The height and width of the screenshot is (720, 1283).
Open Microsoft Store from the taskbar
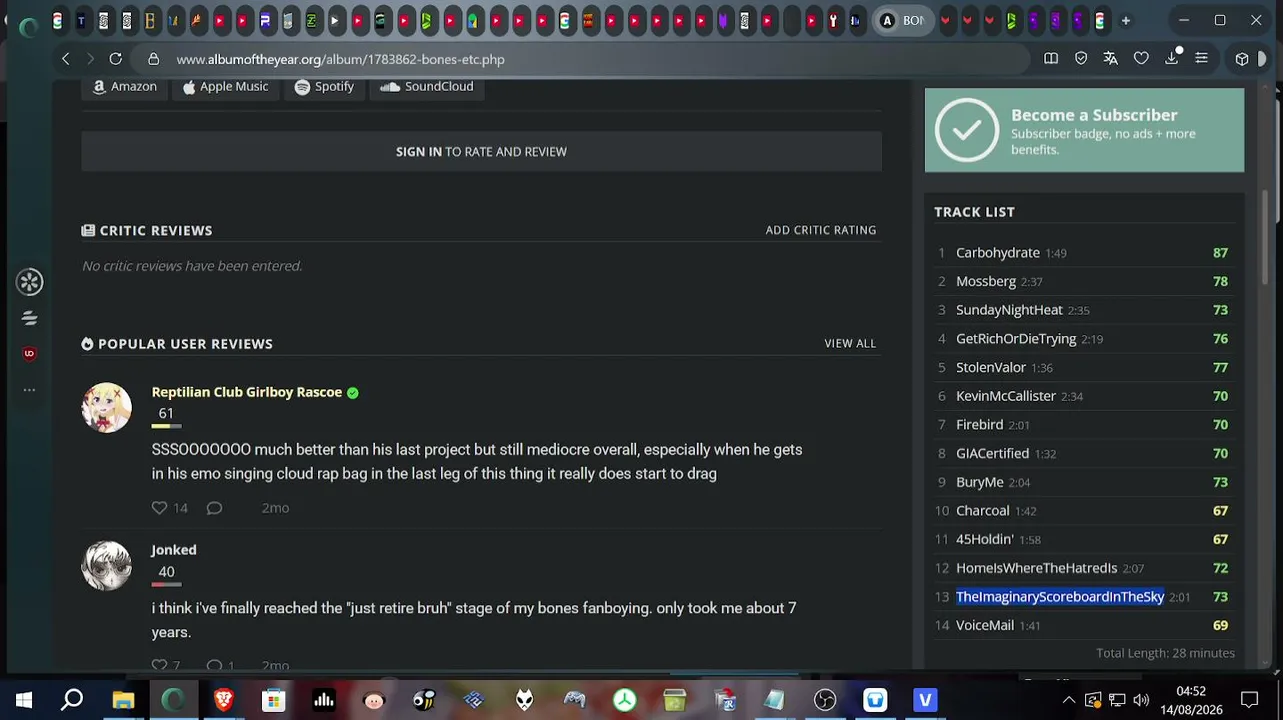tap(273, 700)
